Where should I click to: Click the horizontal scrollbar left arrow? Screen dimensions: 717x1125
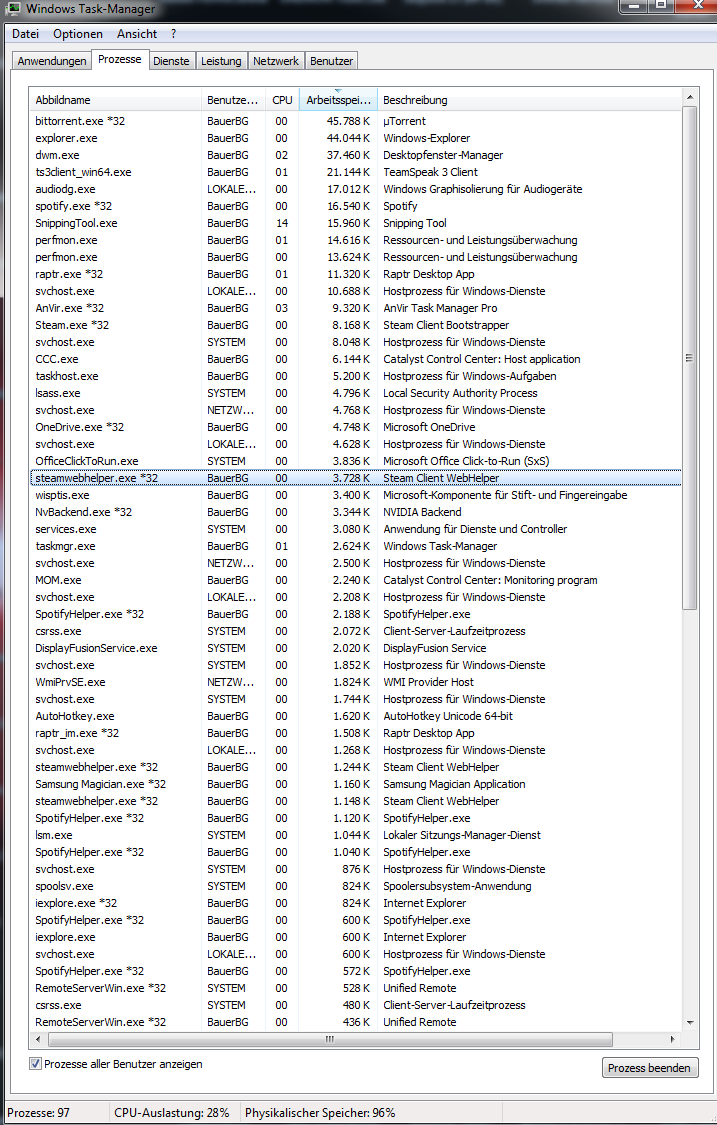pos(37,1039)
